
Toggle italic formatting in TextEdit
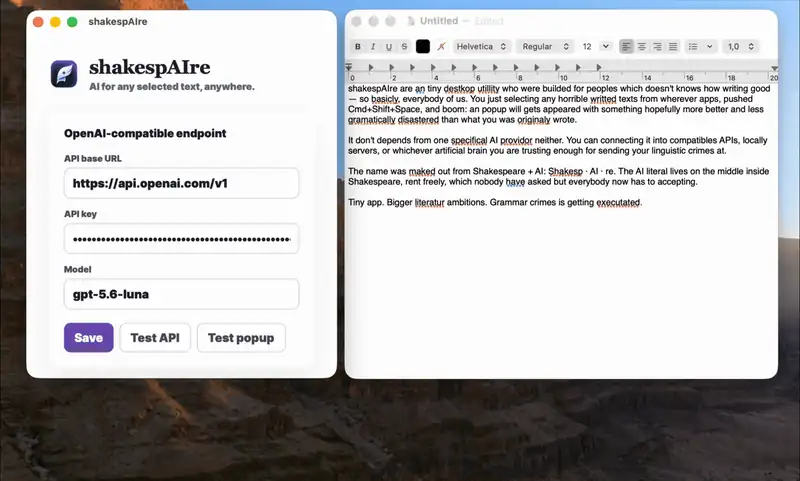point(373,46)
